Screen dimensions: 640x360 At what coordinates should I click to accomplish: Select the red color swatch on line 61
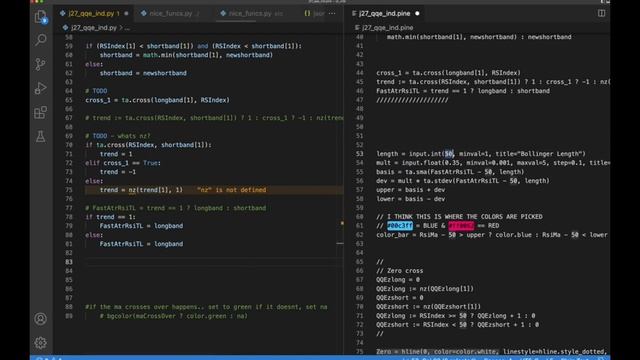[x=461, y=226]
